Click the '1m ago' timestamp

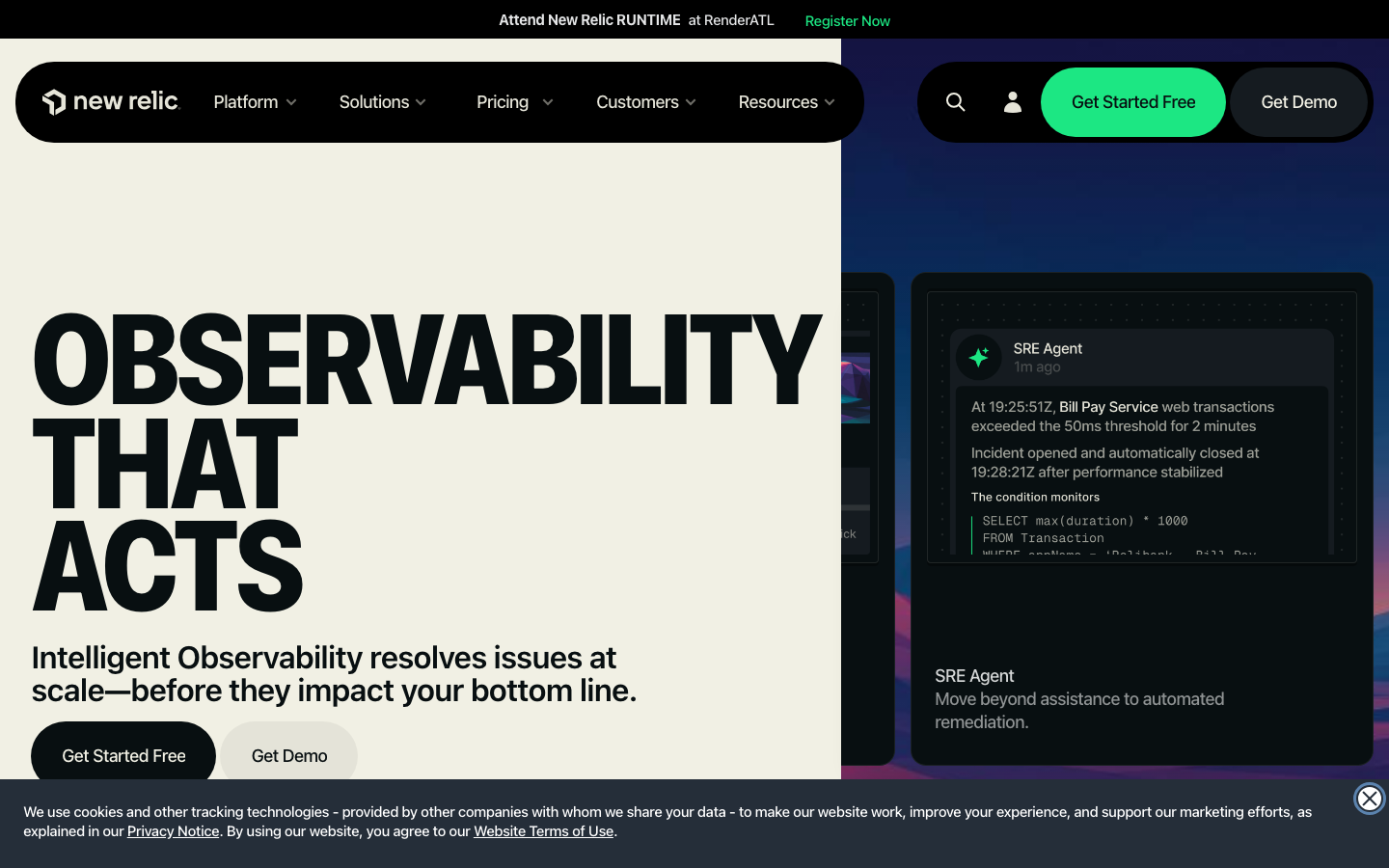point(1037,367)
